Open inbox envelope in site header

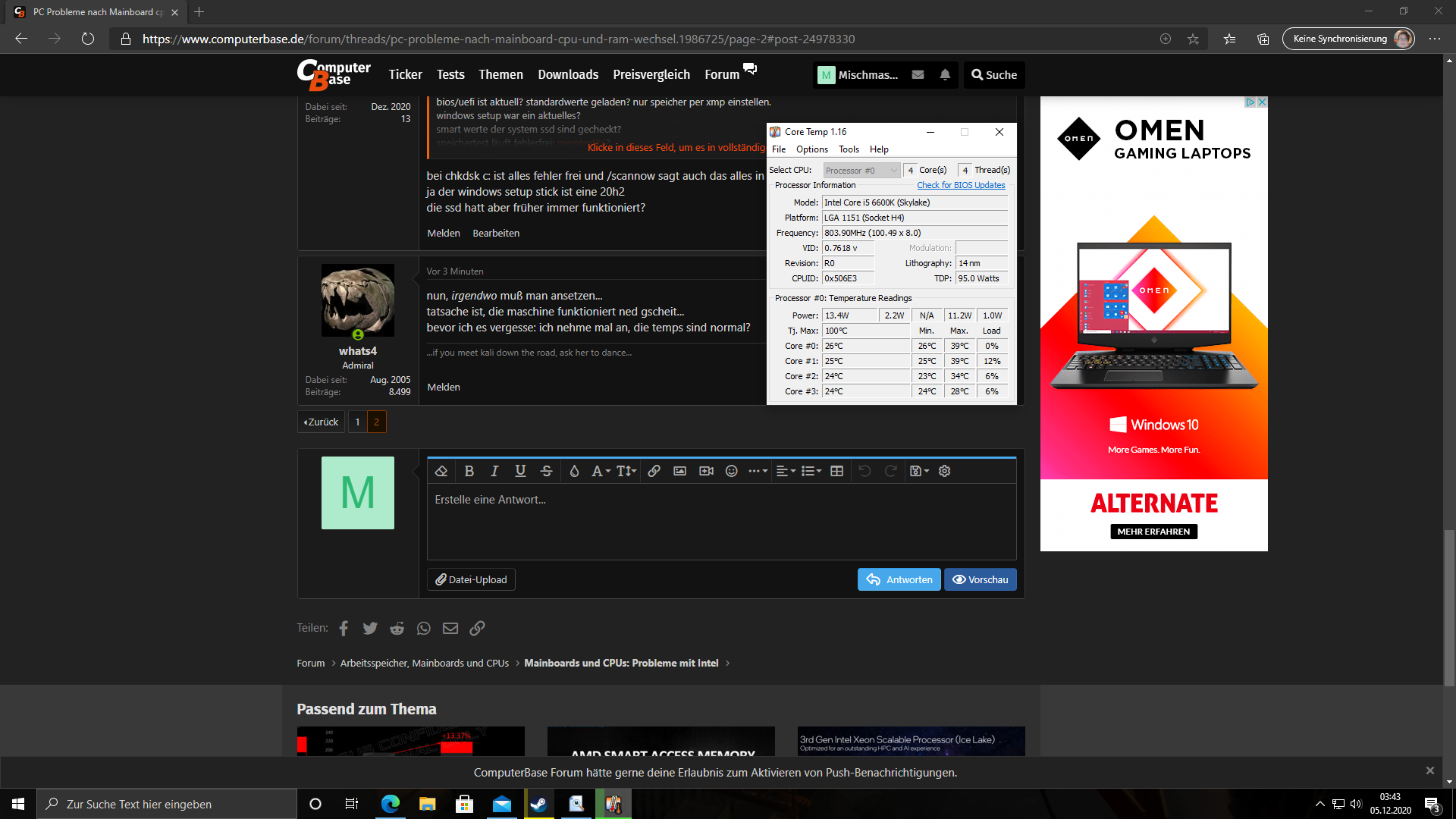coord(918,74)
